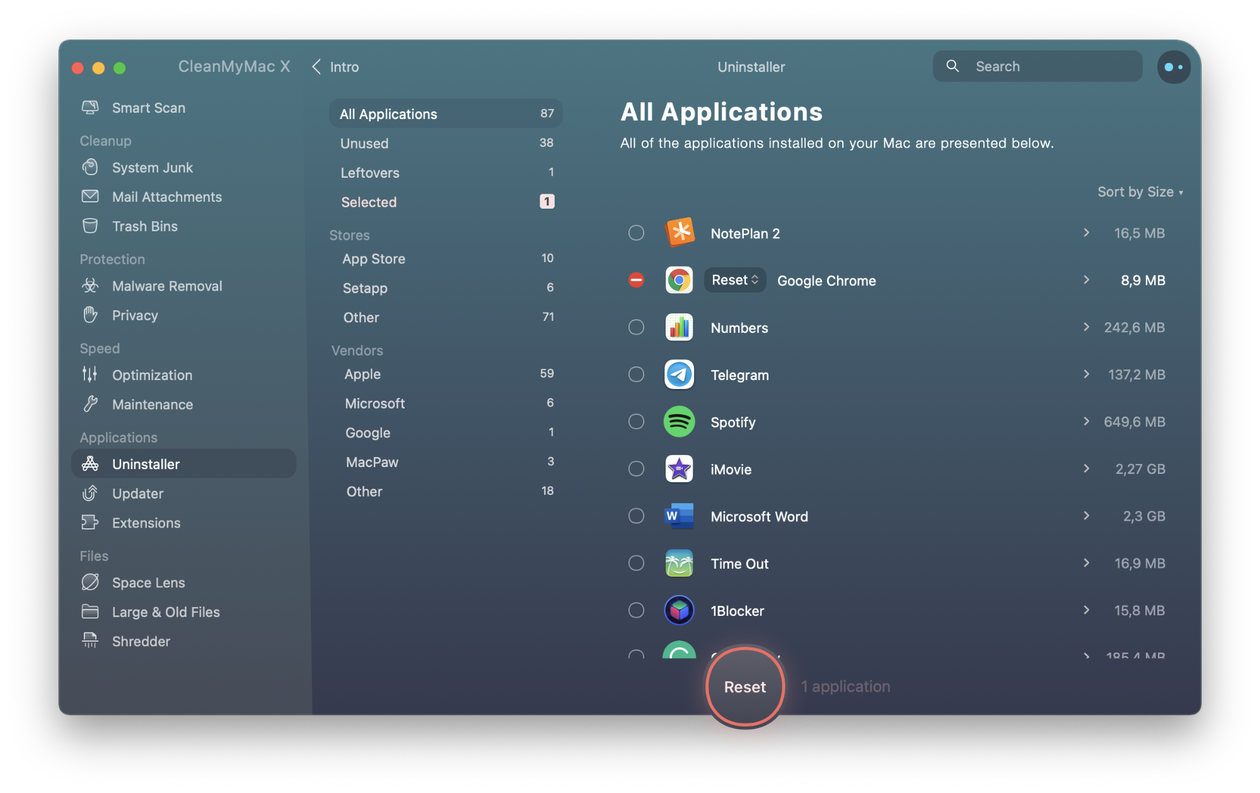Click the Large & Old Files folder icon

pyautogui.click(x=90, y=611)
